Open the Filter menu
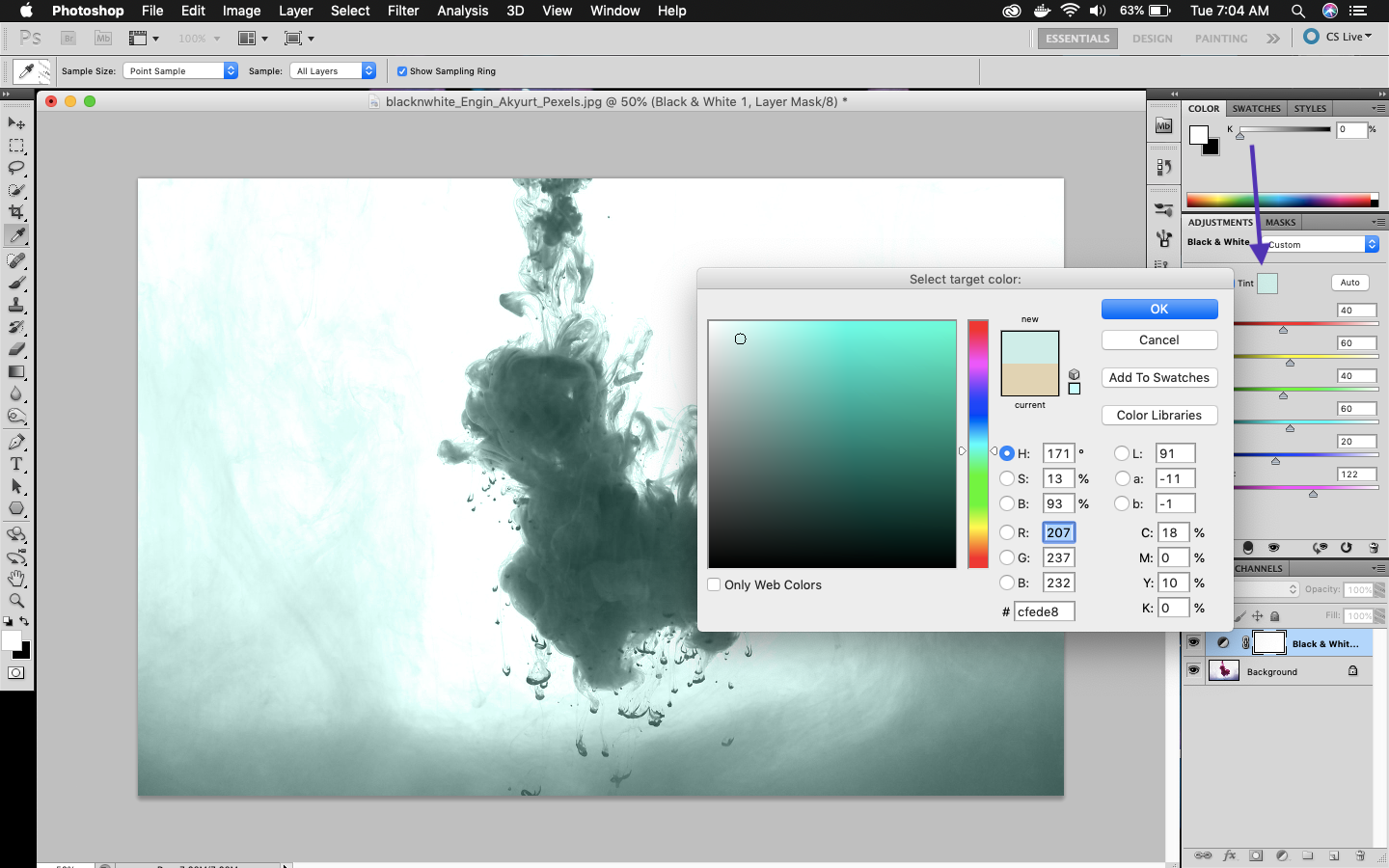The width and height of the screenshot is (1389, 868). pos(403,11)
